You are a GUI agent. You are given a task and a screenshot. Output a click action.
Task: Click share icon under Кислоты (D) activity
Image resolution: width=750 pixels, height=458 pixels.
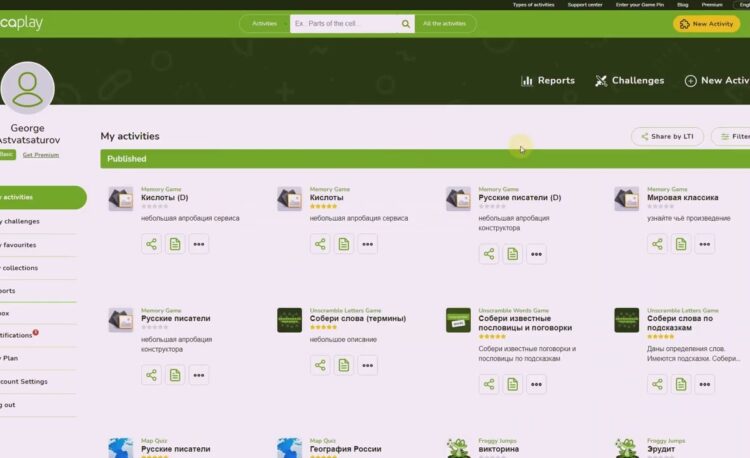[x=151, y=244]
